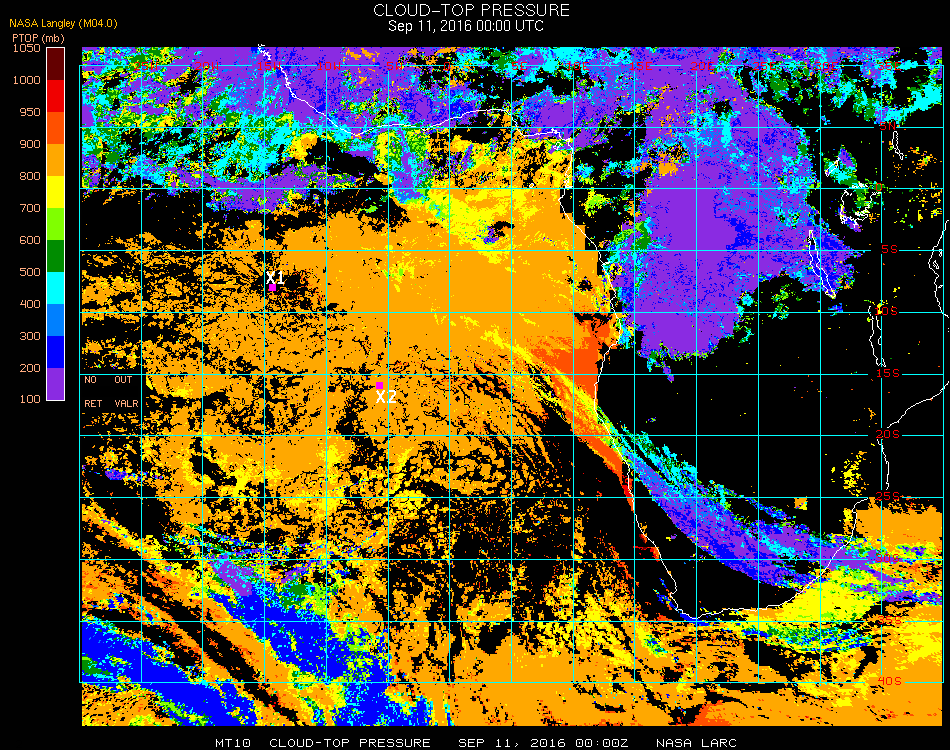950x750 pixels.
Task: Click the 100 tick label
Action: (x=30, y=399)
